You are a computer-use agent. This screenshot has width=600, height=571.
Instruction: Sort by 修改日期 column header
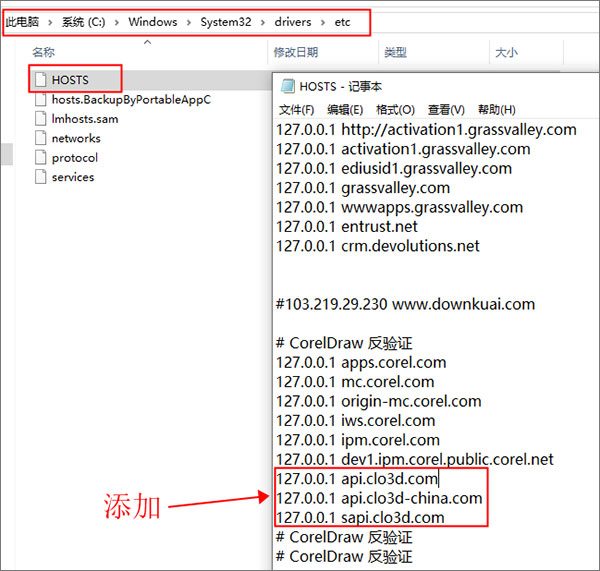point(295,52)
